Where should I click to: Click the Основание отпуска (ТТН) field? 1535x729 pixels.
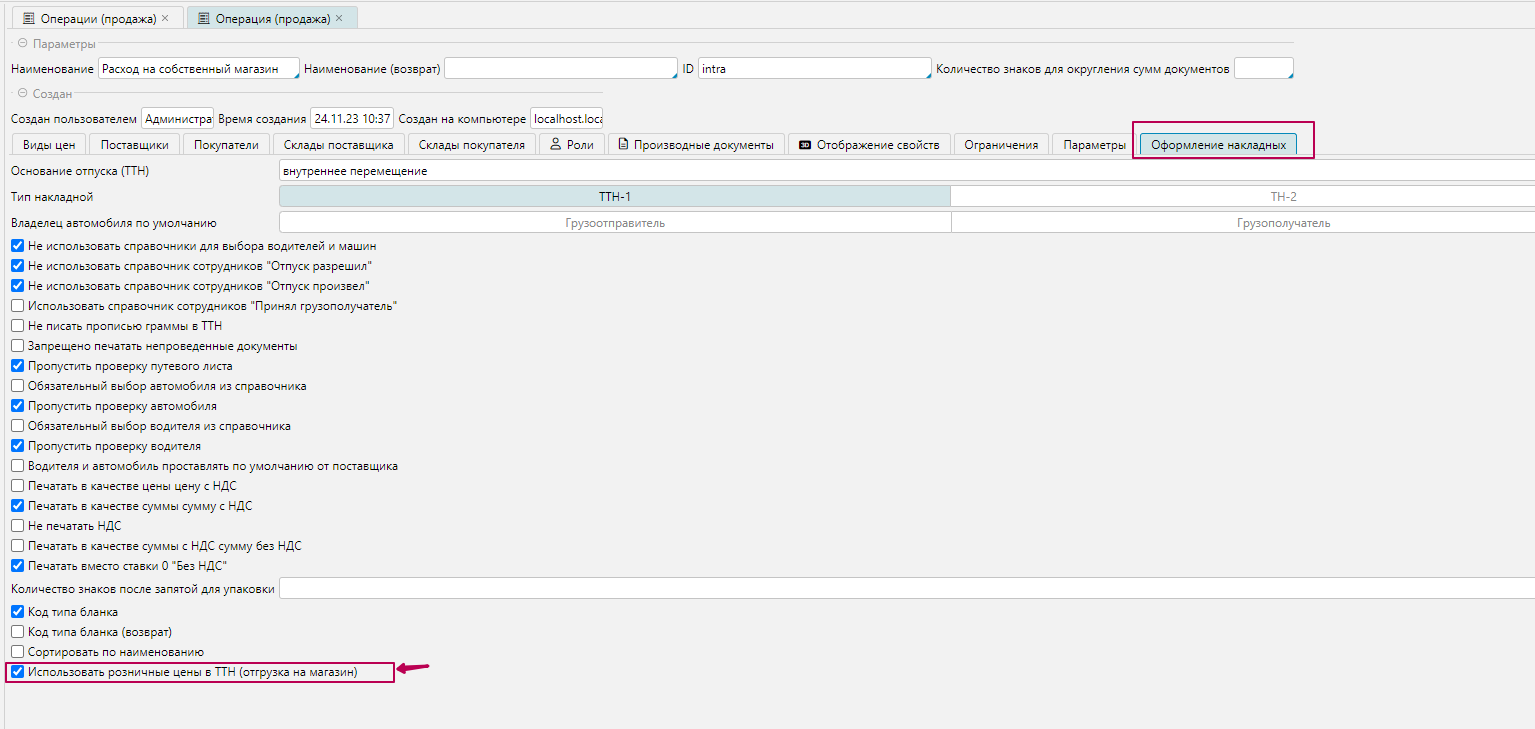905,171
